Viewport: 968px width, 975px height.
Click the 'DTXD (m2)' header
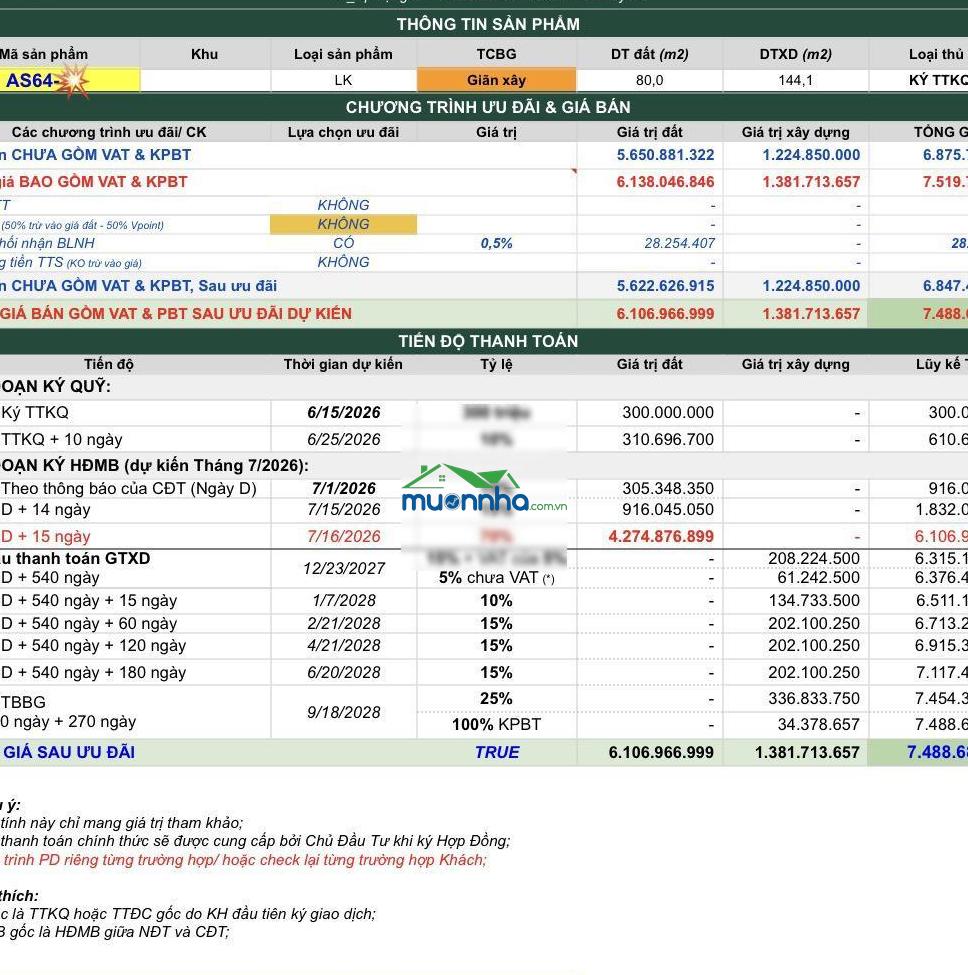(795, 54)
